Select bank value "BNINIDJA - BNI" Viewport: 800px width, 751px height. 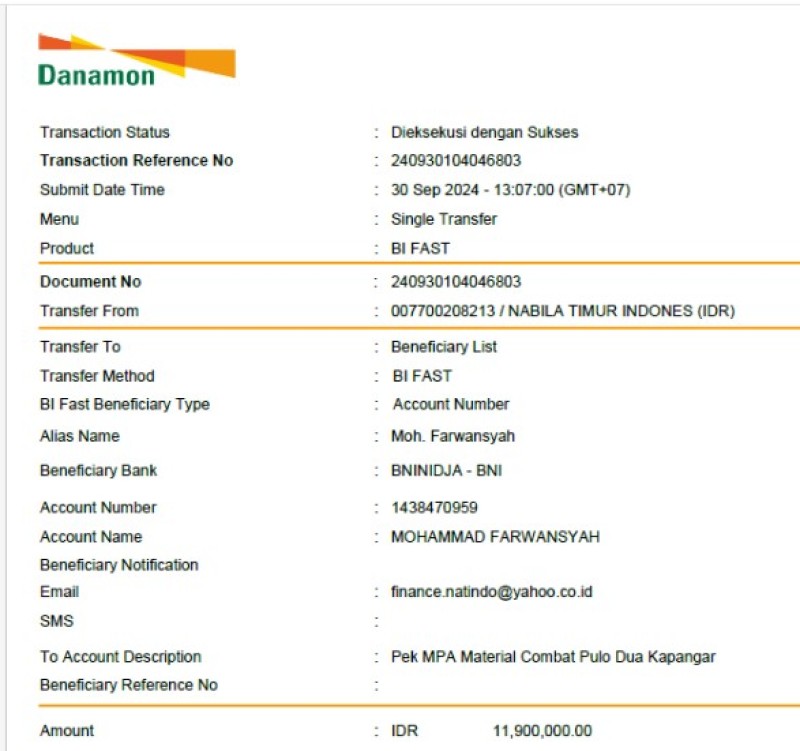point(446,470)
